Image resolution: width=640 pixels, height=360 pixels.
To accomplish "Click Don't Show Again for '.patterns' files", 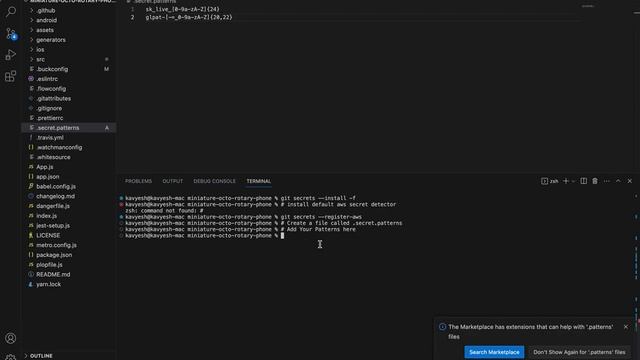I will 579,352.
